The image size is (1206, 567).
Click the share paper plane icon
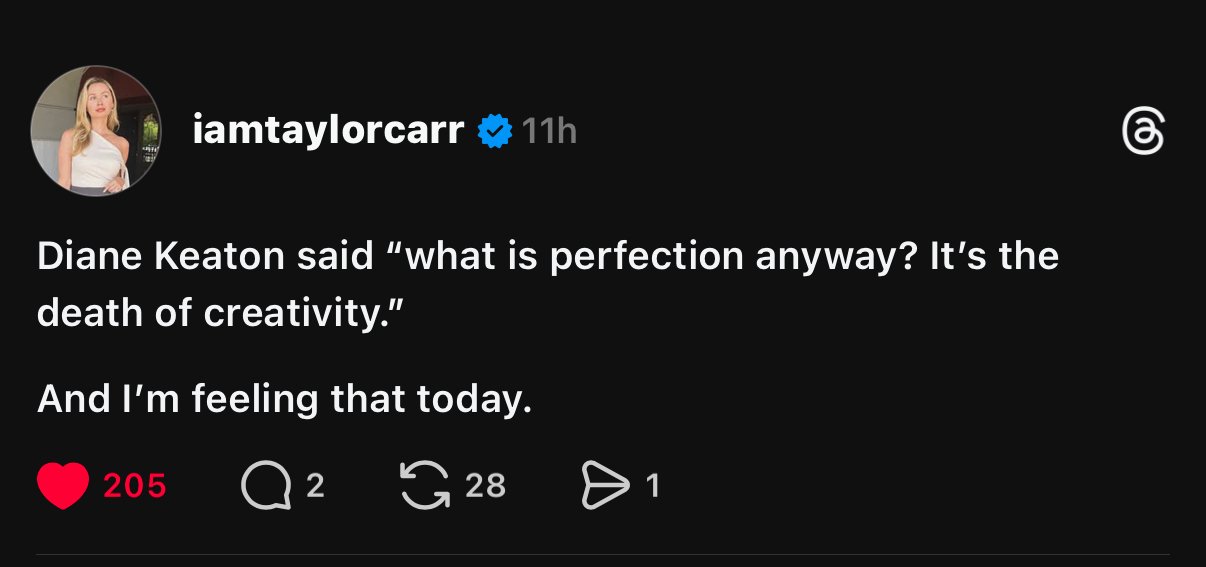click(x=604, y=486)
